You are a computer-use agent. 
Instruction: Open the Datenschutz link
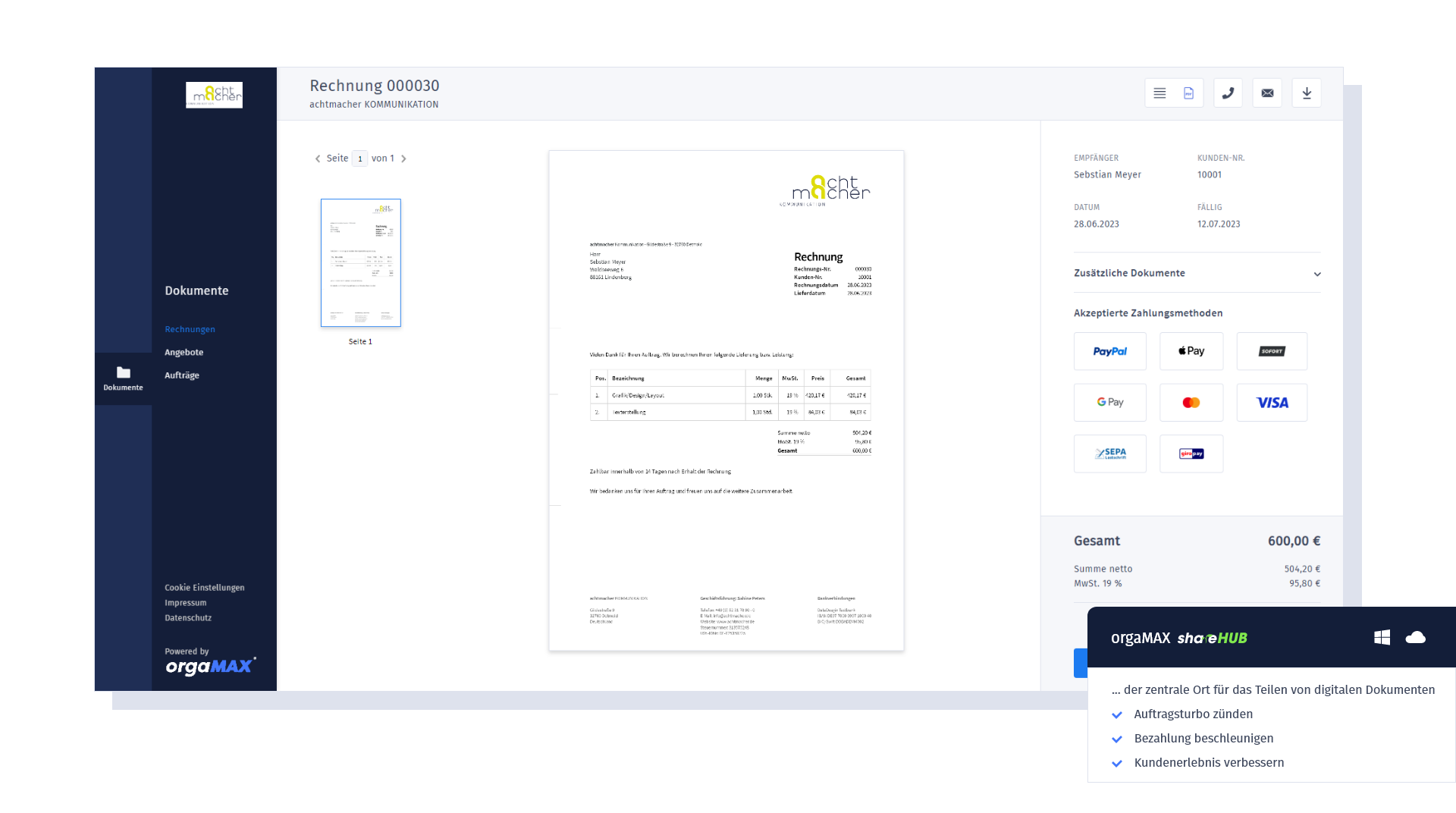click(x=188, y=618)
